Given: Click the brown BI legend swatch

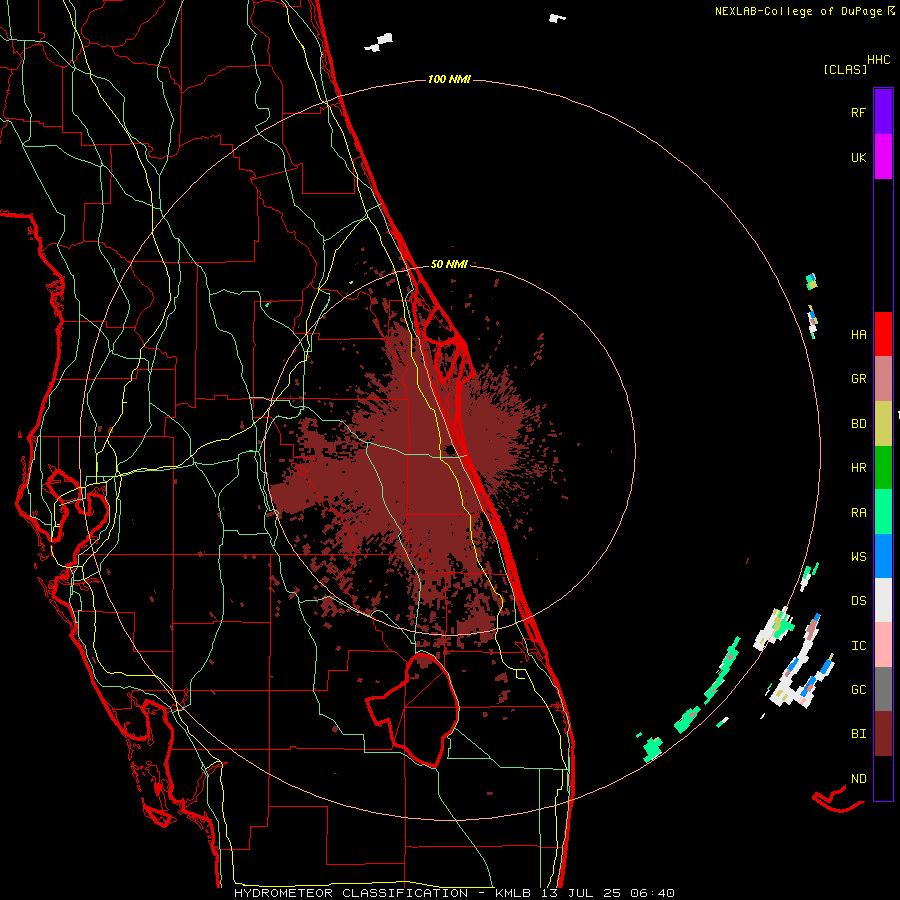Looking at the screenshot, I should coord(883,734).
